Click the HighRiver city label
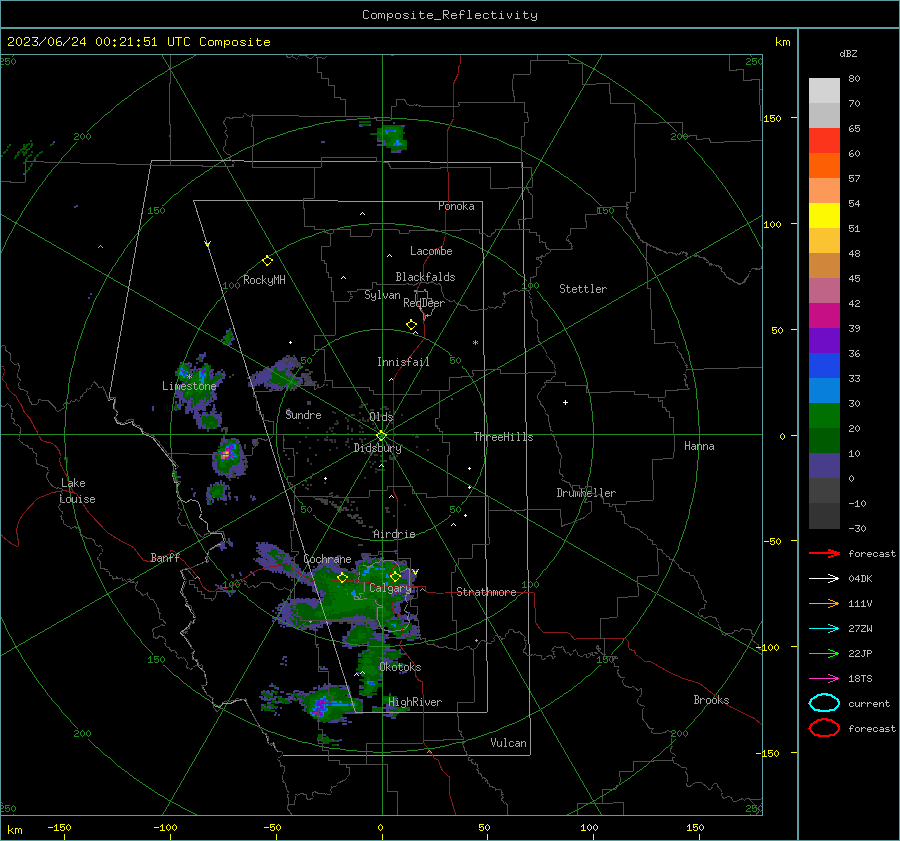 coord(415,702)
